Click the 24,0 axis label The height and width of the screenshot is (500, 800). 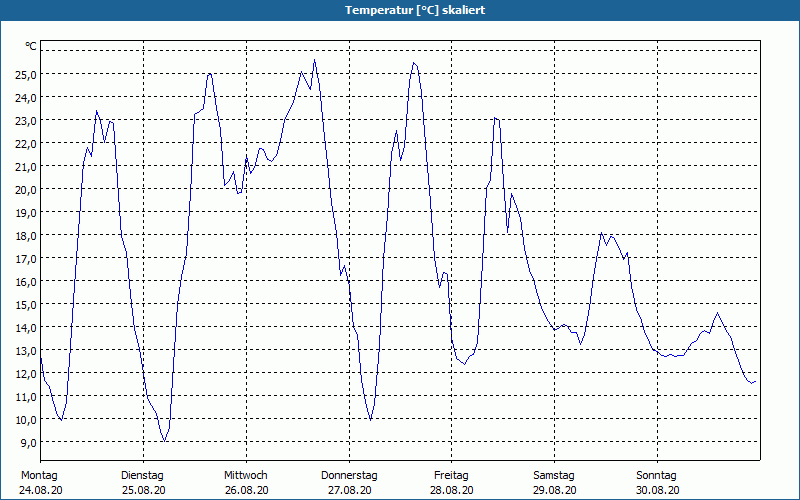[25, 97]
